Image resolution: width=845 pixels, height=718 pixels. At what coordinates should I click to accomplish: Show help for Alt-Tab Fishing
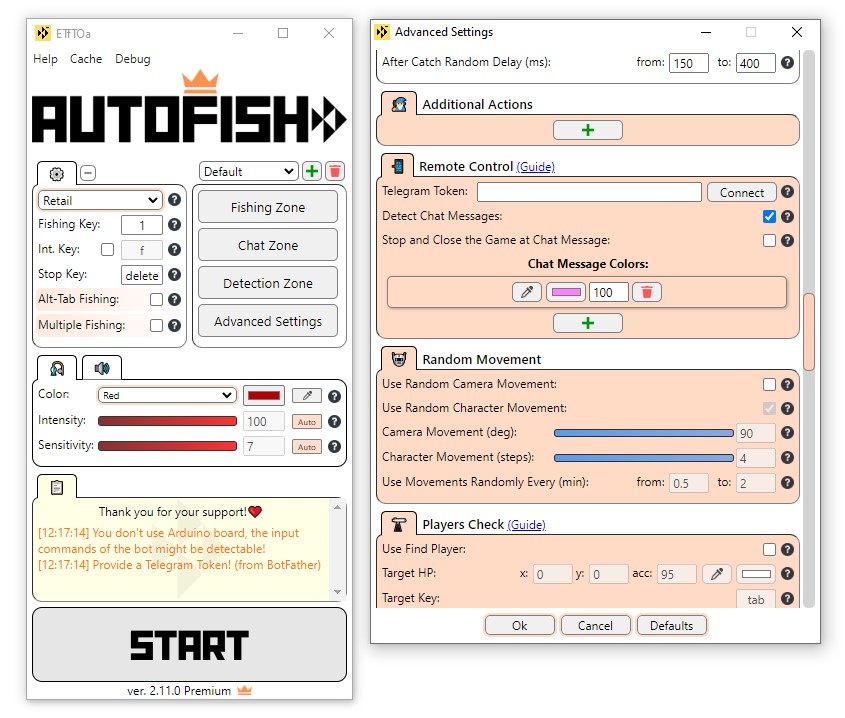coord(174,300)
